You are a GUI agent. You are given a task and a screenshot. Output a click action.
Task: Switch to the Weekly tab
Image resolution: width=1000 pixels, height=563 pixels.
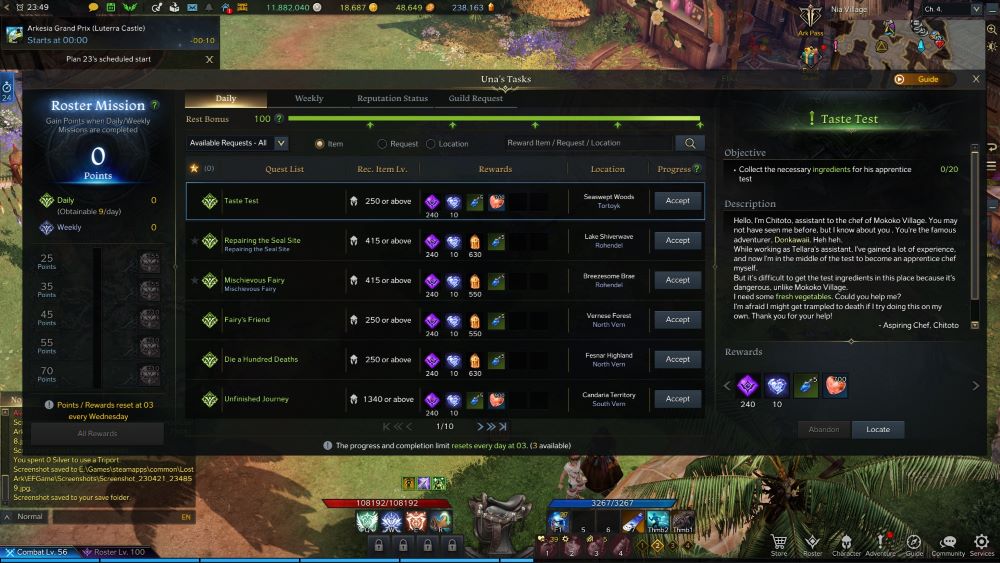click(x=309, y=98)
